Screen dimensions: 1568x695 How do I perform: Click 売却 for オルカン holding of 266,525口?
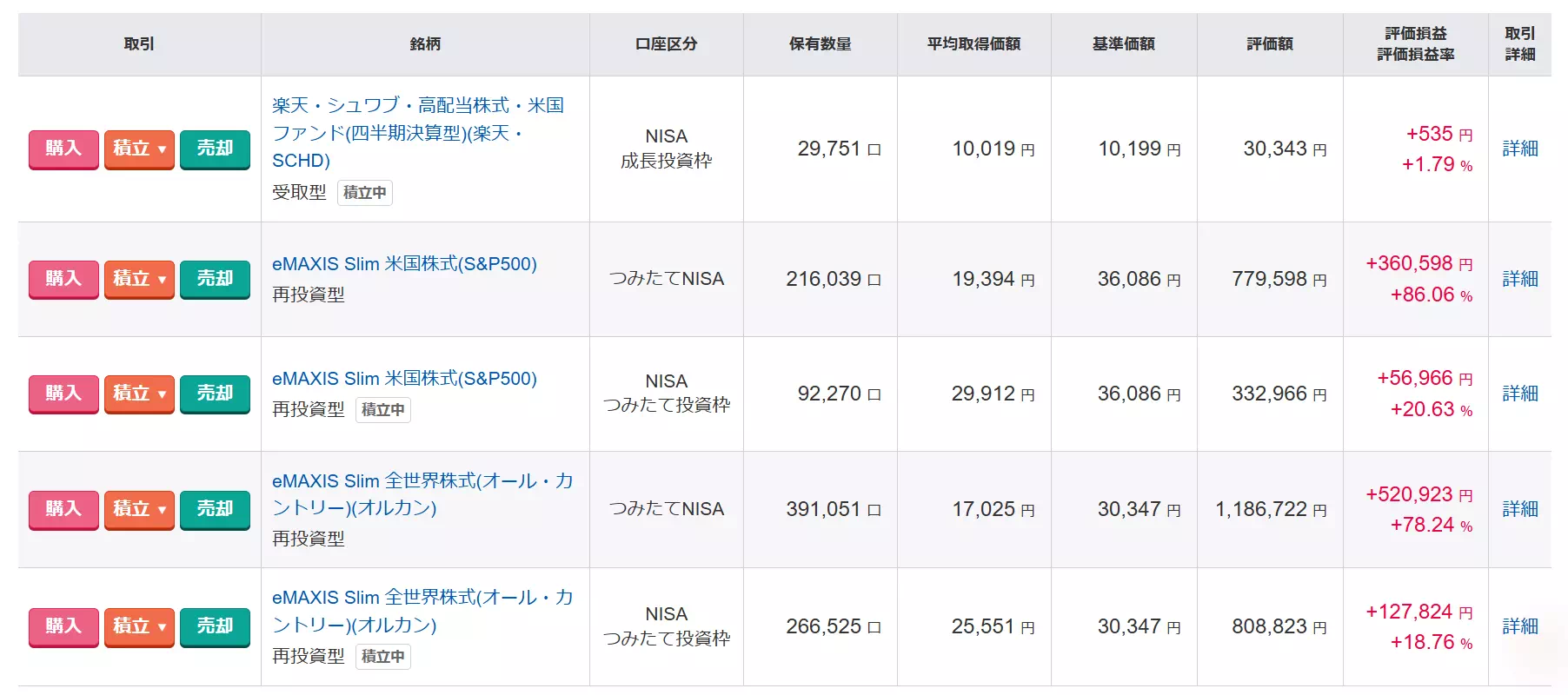pyautogui.click(x=215, y=626)
